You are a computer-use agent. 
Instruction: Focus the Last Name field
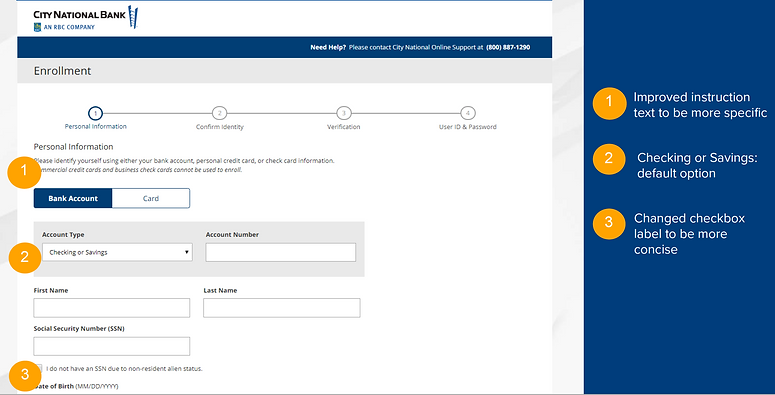(x=282, y=307)
